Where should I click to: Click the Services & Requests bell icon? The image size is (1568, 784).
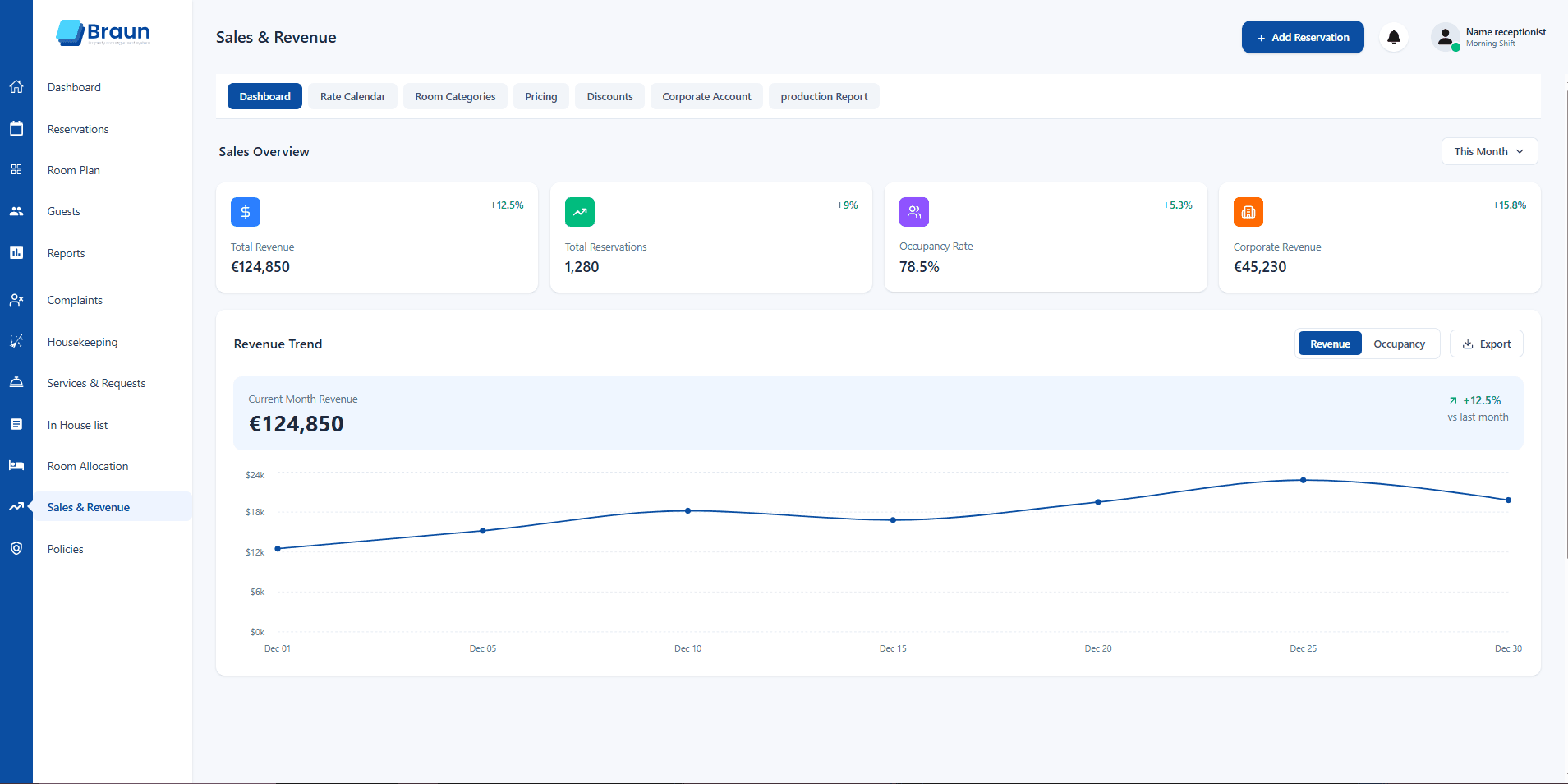click(x=16, y=382)
